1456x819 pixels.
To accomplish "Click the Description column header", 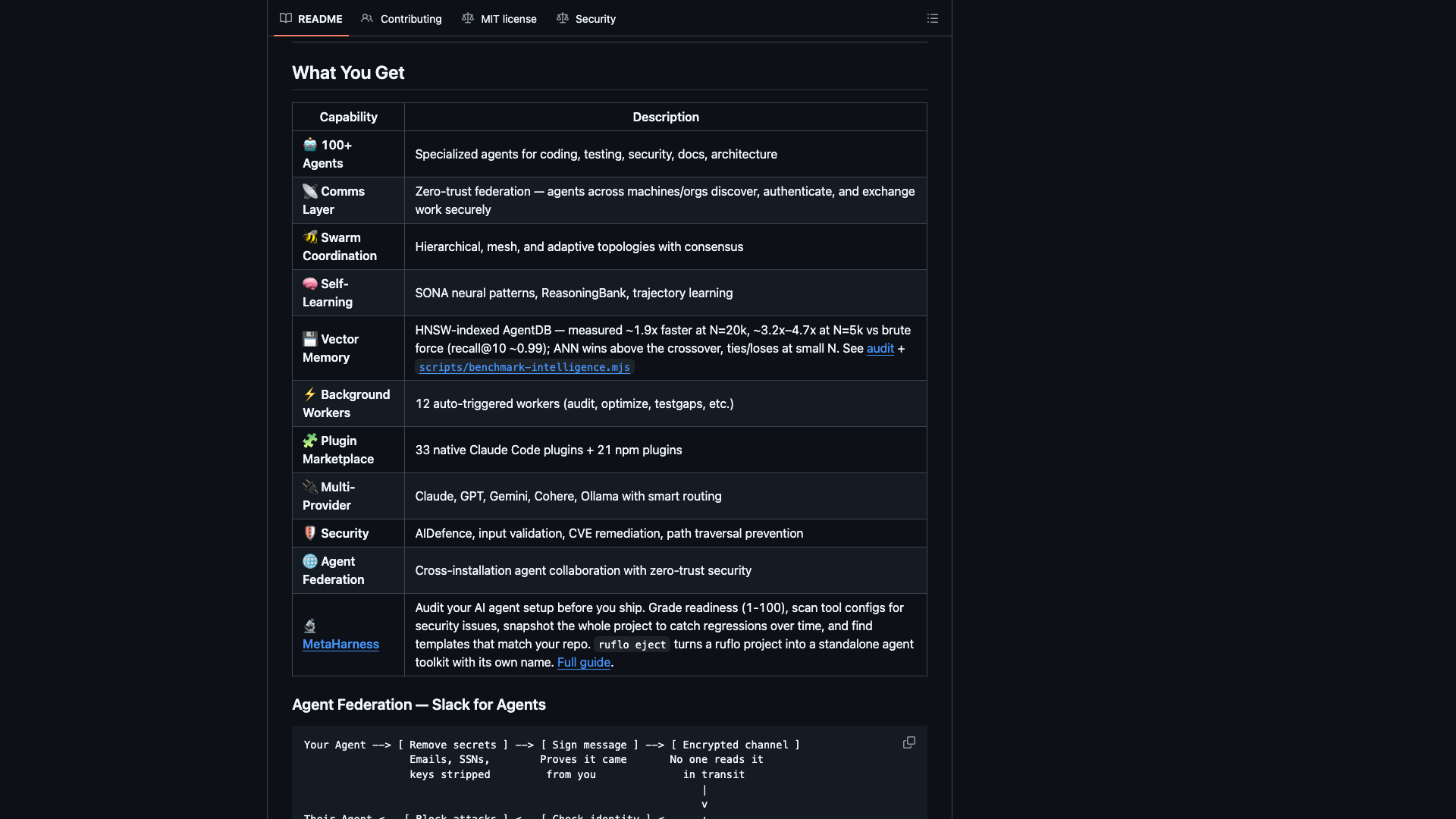I will click(x=666, y=117).
